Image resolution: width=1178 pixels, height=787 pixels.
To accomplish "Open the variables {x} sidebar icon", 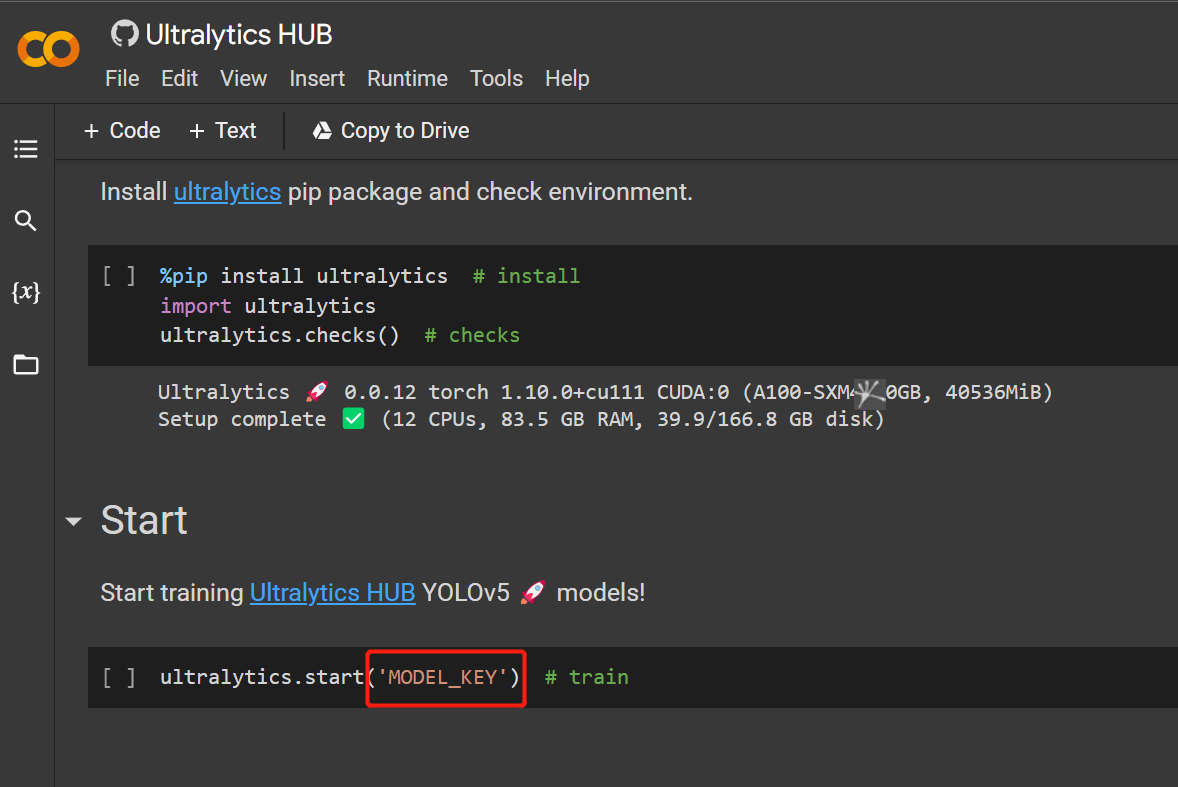I will click(26, 291).
